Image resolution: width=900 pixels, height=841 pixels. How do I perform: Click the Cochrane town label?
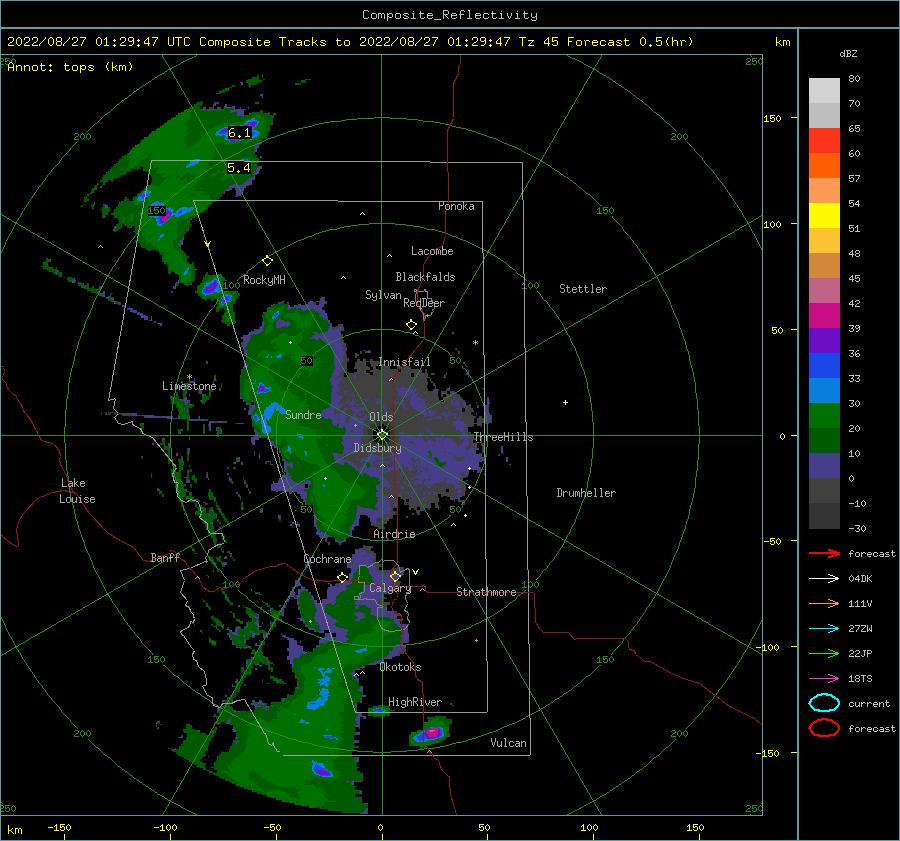coord(327,559)
